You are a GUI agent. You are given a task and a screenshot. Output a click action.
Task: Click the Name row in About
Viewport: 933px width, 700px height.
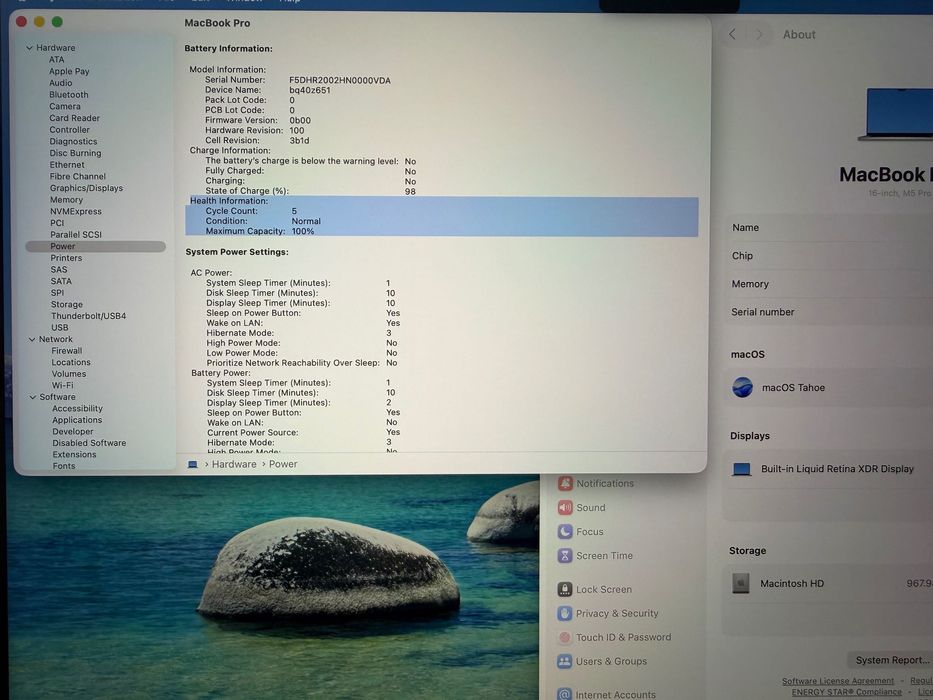tap(828, 228)
